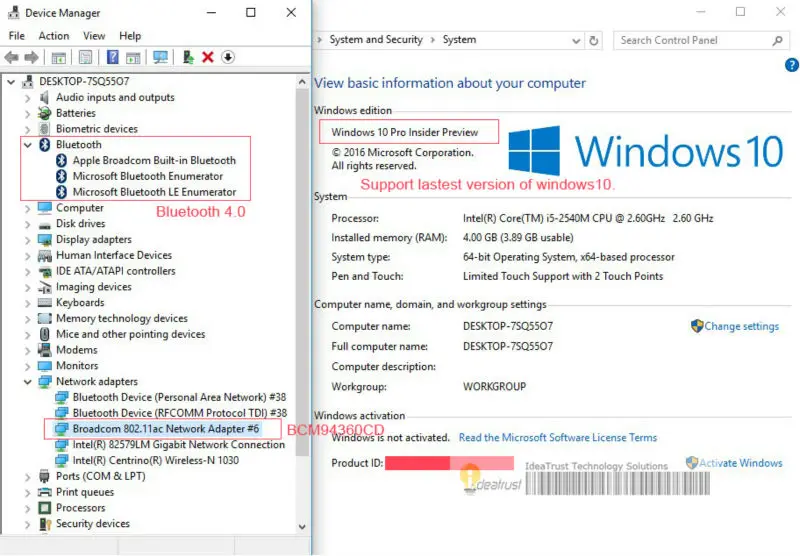This screenshot has width=800, height=556.
Task: Click the Display adapters icon
Action: [45, 240]
